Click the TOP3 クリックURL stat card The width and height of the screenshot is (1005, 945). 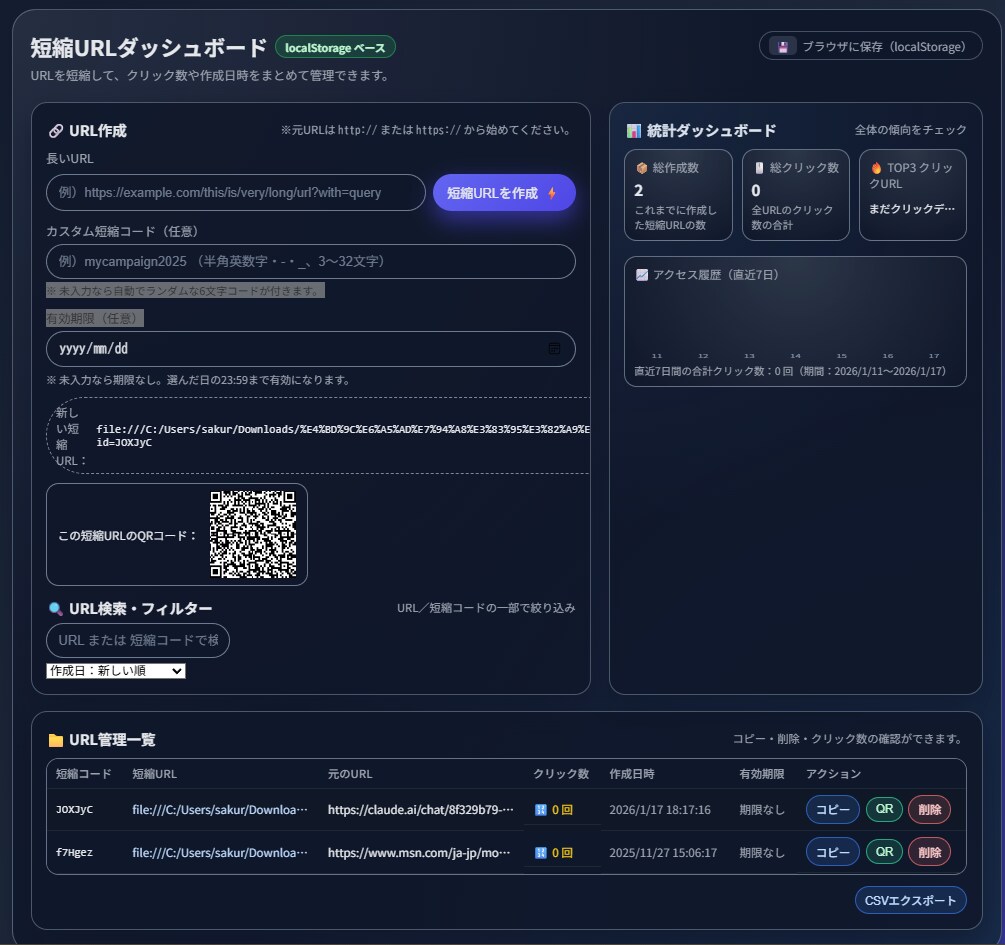(x=913, y=195)
